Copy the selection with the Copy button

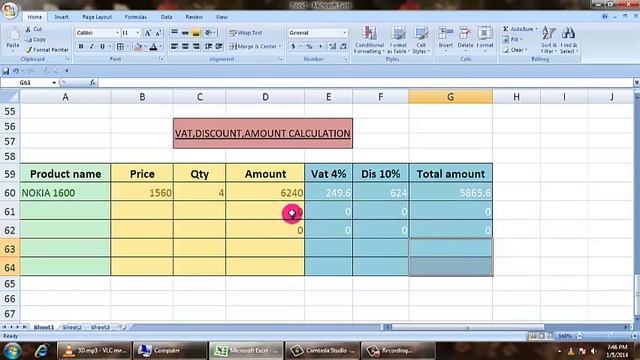(x=35, y=40)
